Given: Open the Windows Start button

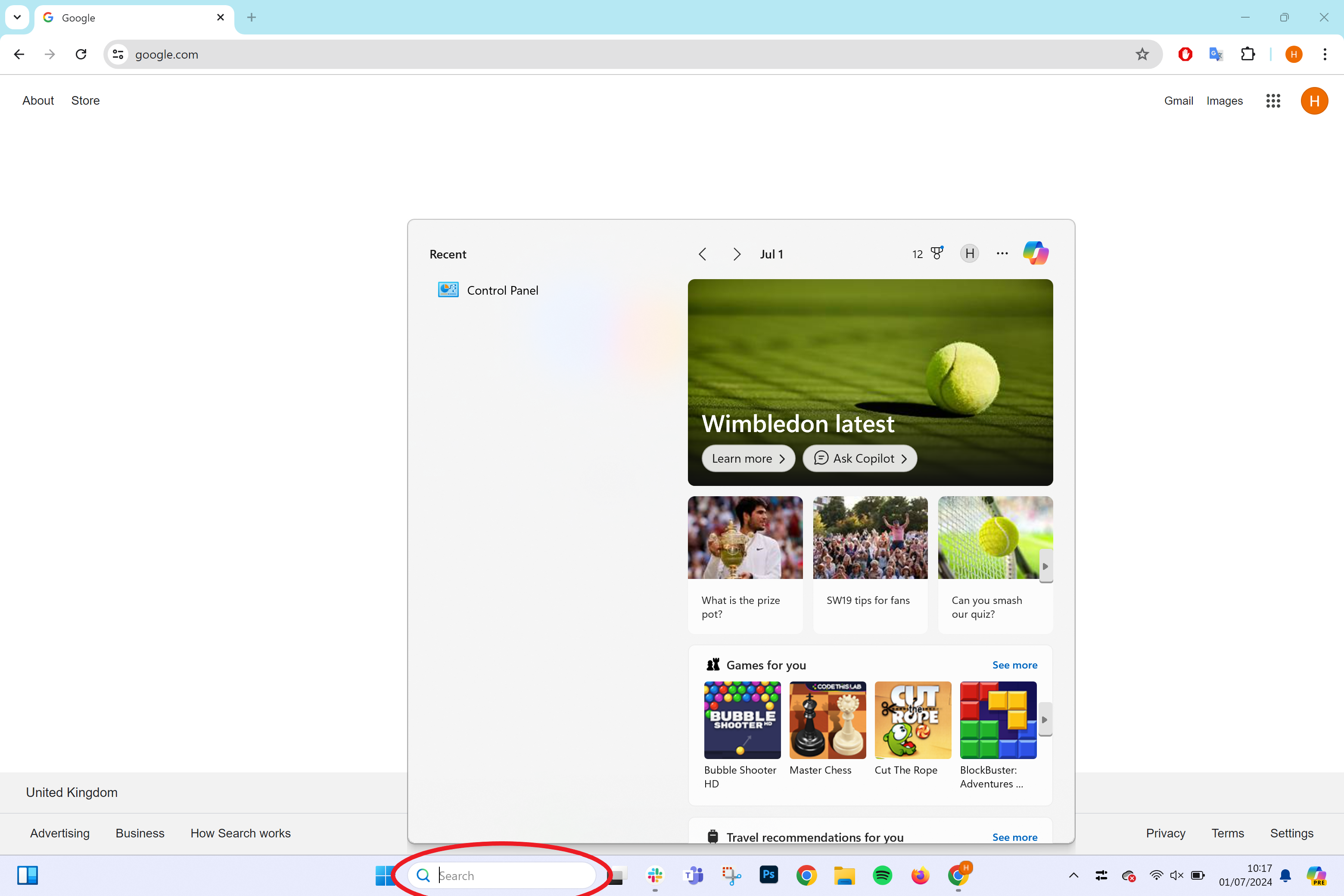Looking at the screenshot, I should click(385, 875).
